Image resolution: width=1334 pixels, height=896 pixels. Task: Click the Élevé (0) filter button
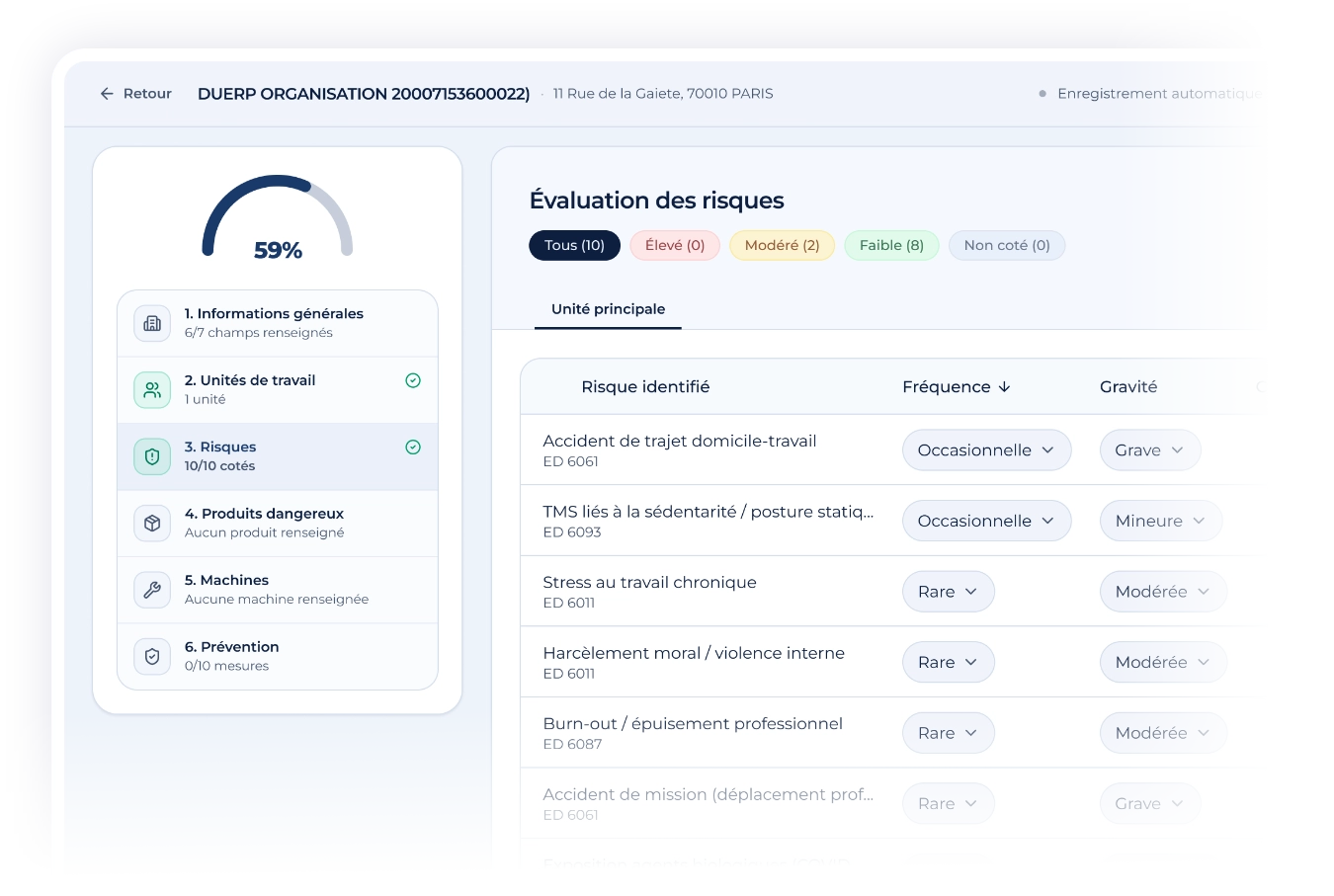pos(675,246)
